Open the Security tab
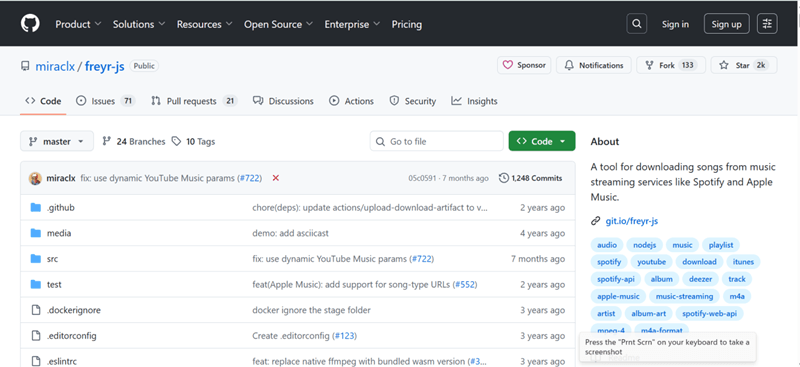 pos(413,101)
